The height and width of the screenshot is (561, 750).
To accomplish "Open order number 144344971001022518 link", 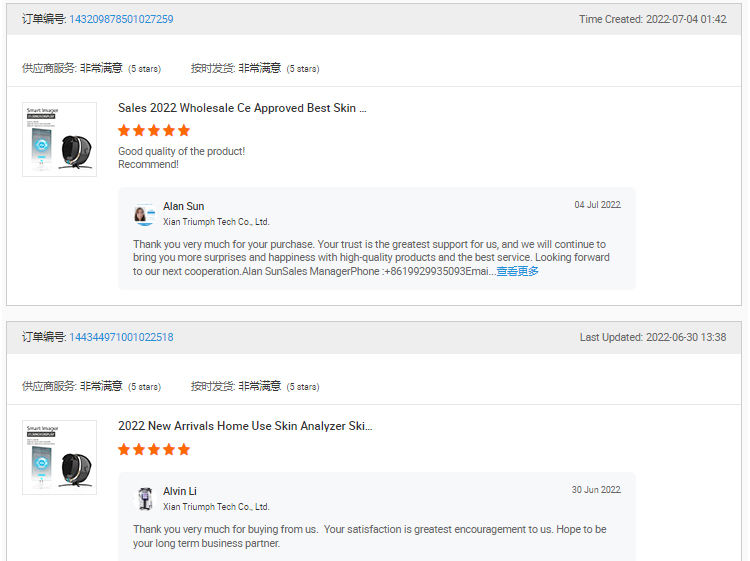I will [x=121, y=337].
